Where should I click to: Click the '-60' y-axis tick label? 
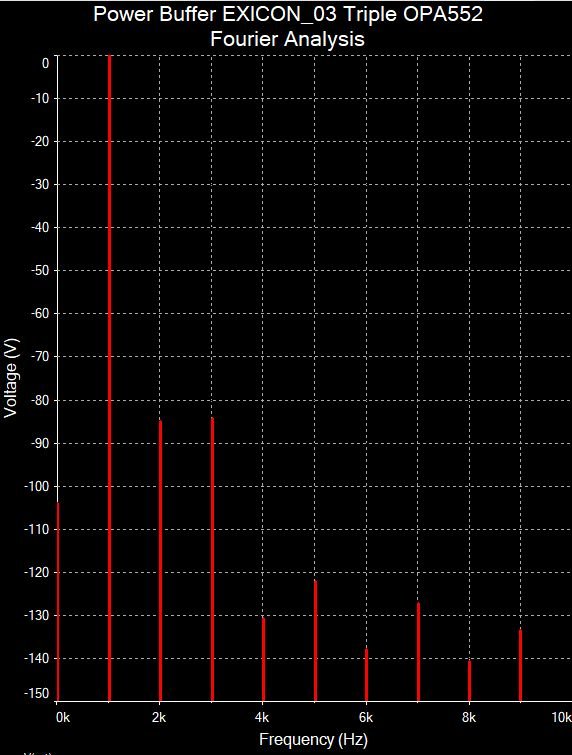click(39, 313)
